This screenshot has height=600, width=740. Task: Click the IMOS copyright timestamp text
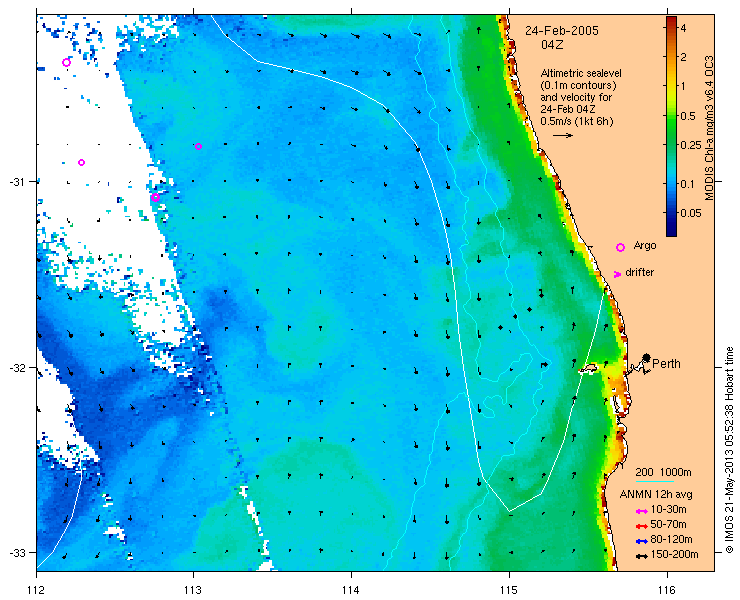[x=730, y=450]
